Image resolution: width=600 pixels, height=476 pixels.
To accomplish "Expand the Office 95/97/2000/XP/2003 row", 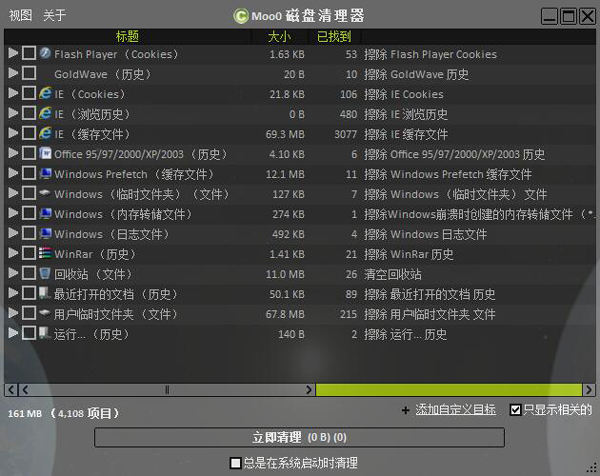I will pos(13,153).
